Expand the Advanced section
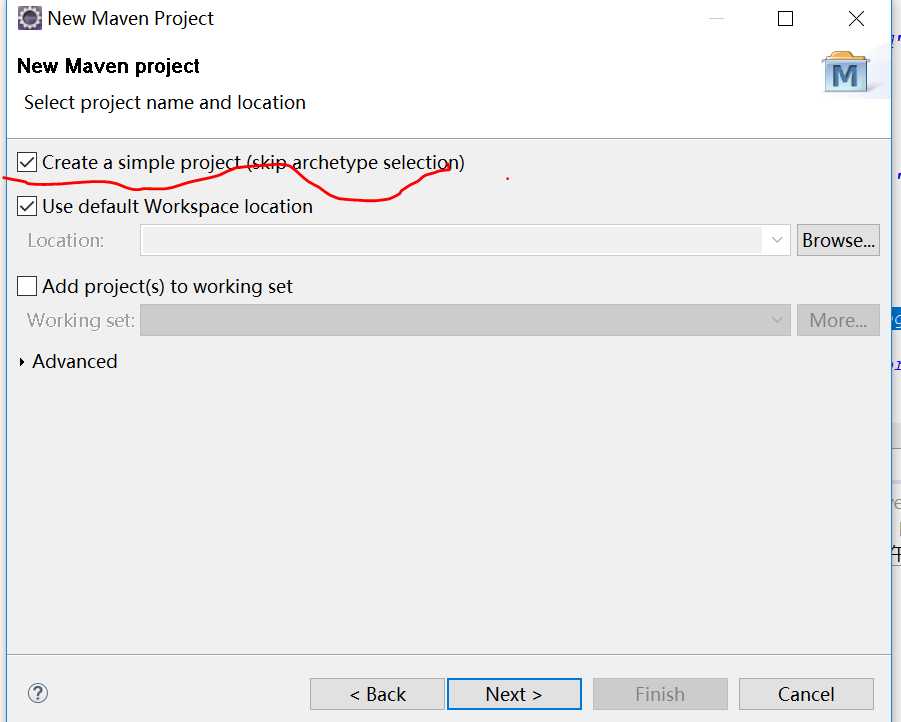 pos(22,362)
